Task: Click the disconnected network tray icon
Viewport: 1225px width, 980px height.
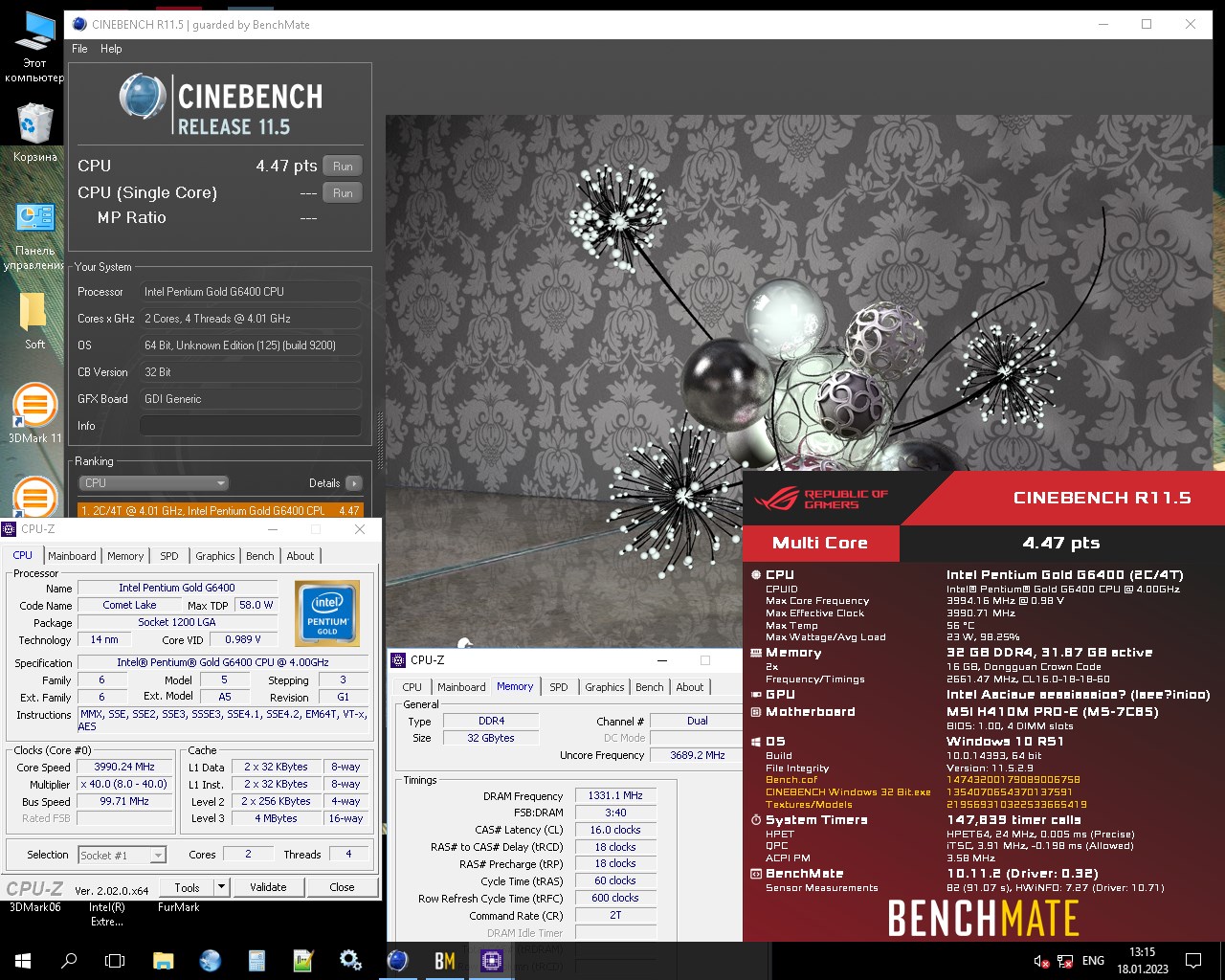Action: 1065,961
